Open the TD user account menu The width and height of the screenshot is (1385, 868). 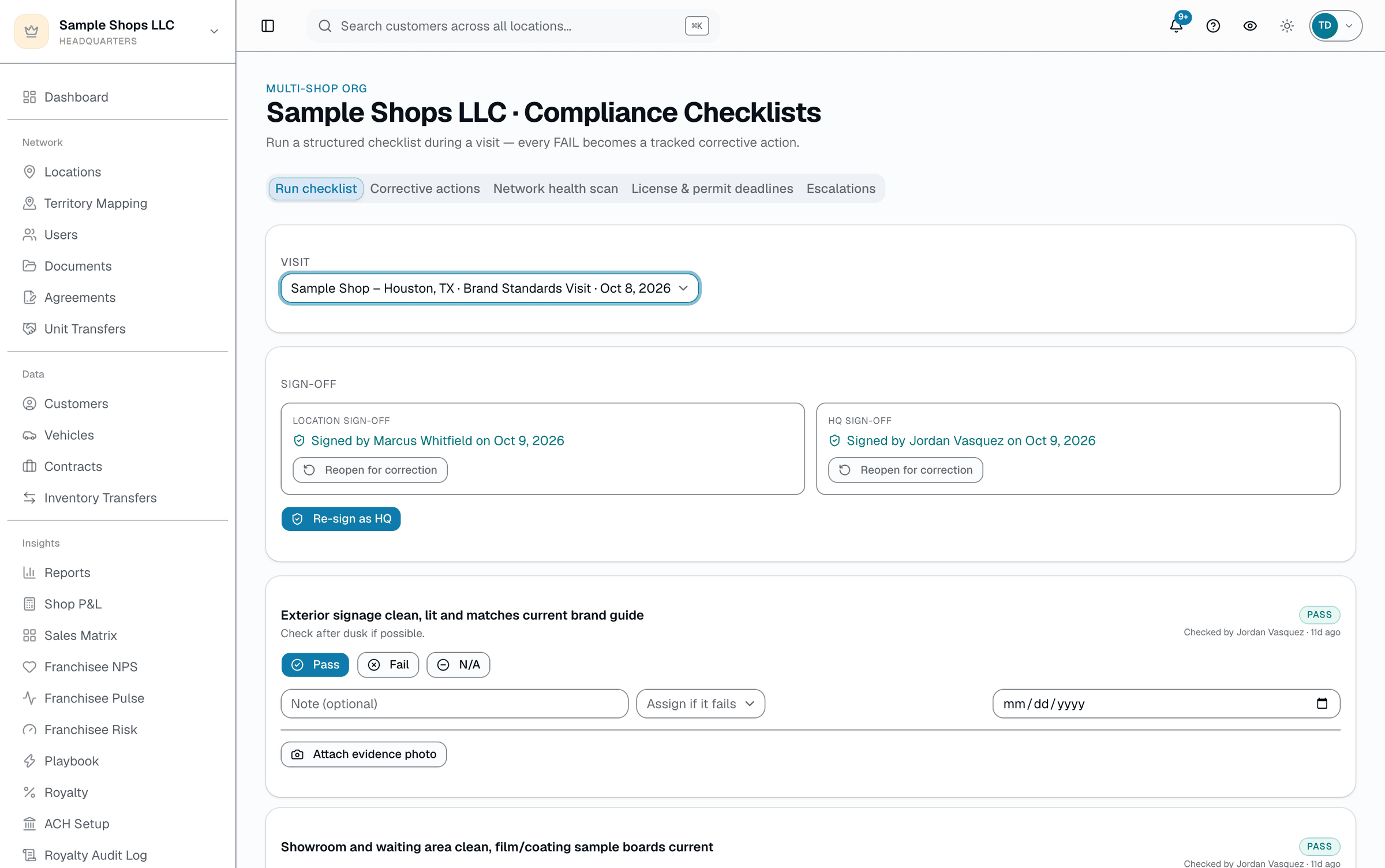[x=1336, y=26]
